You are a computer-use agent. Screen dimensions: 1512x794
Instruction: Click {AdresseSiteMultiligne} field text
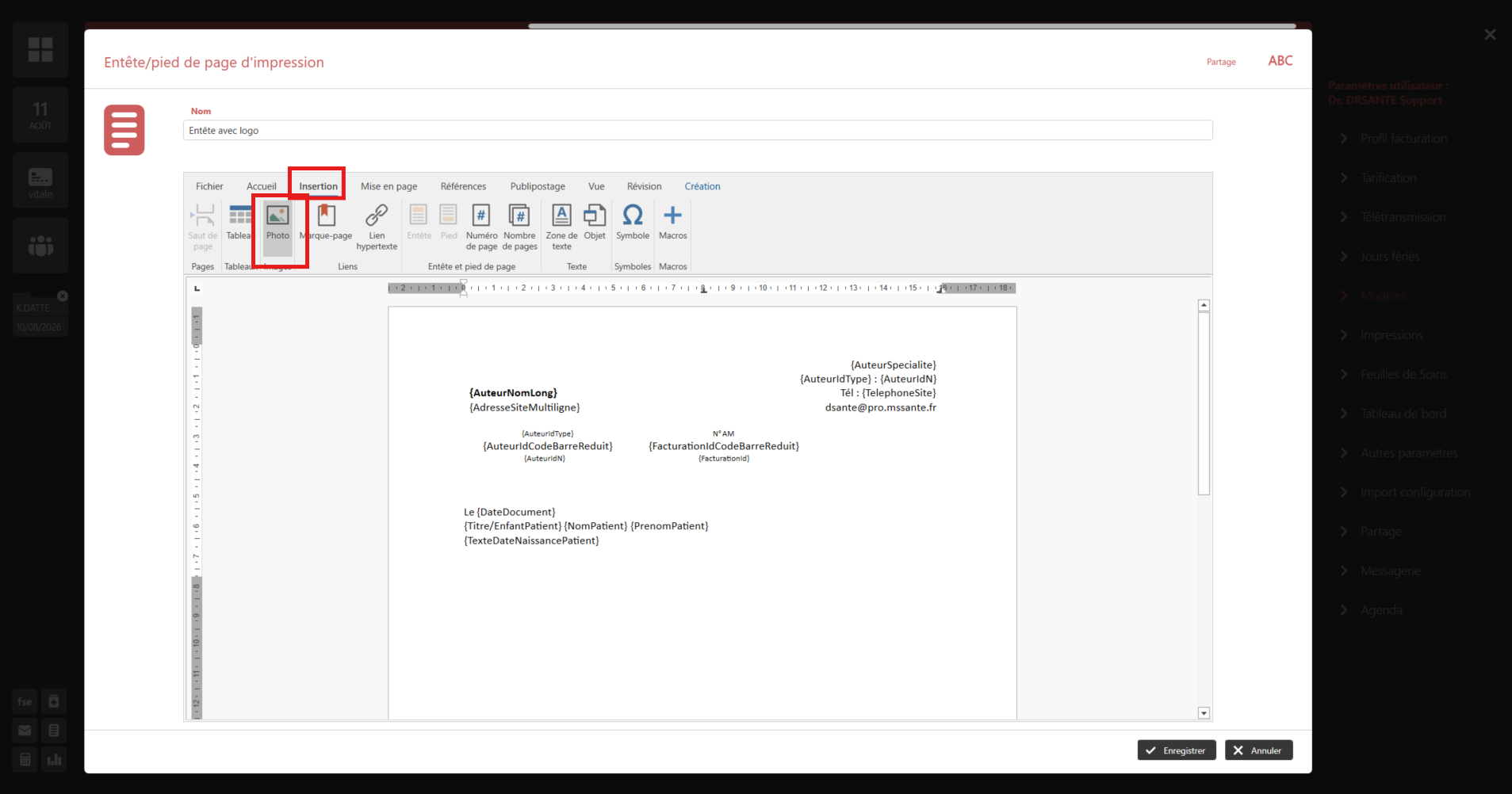click(525, 407)
